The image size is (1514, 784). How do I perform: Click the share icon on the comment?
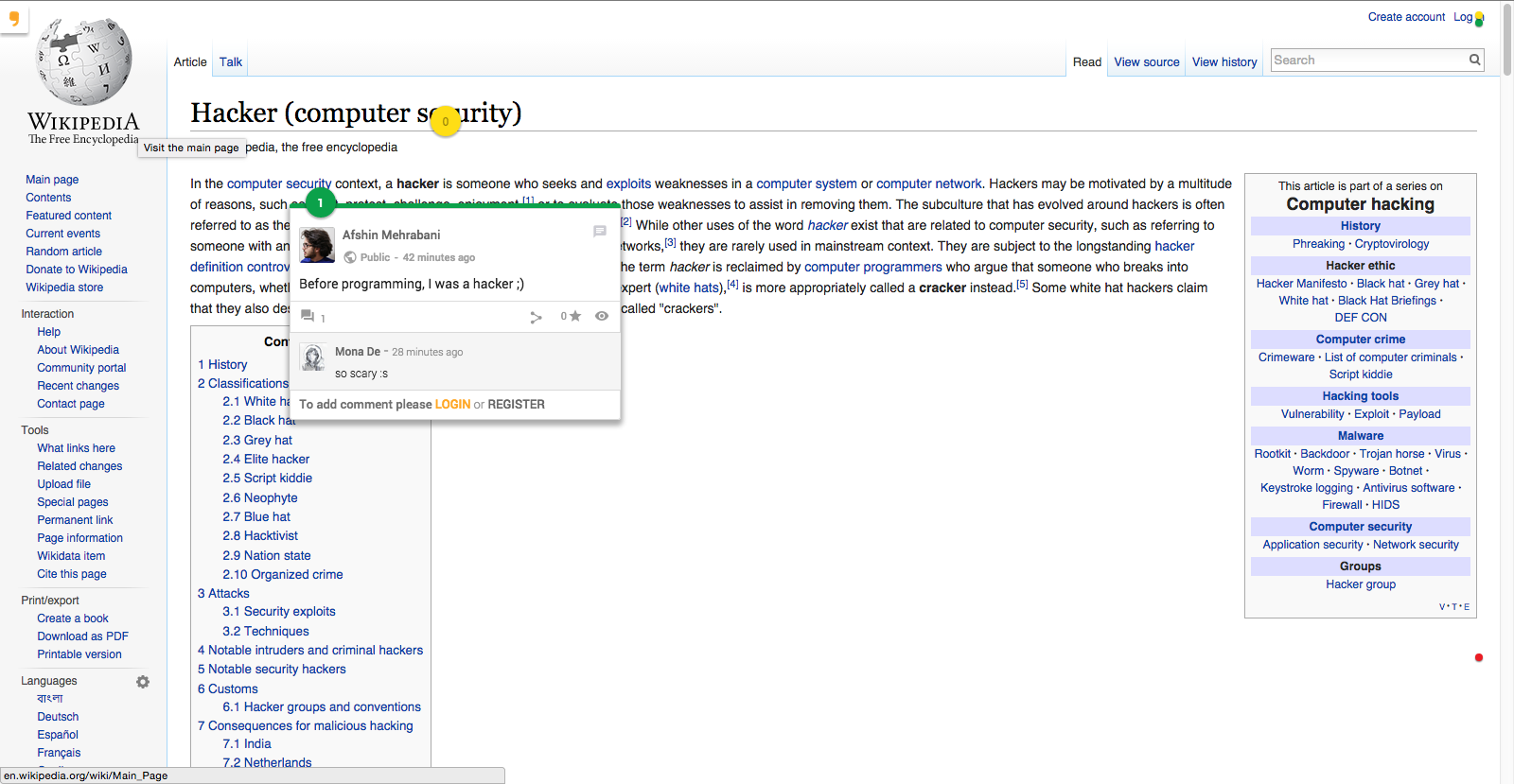pyautogui.click(x=536, y=317)
